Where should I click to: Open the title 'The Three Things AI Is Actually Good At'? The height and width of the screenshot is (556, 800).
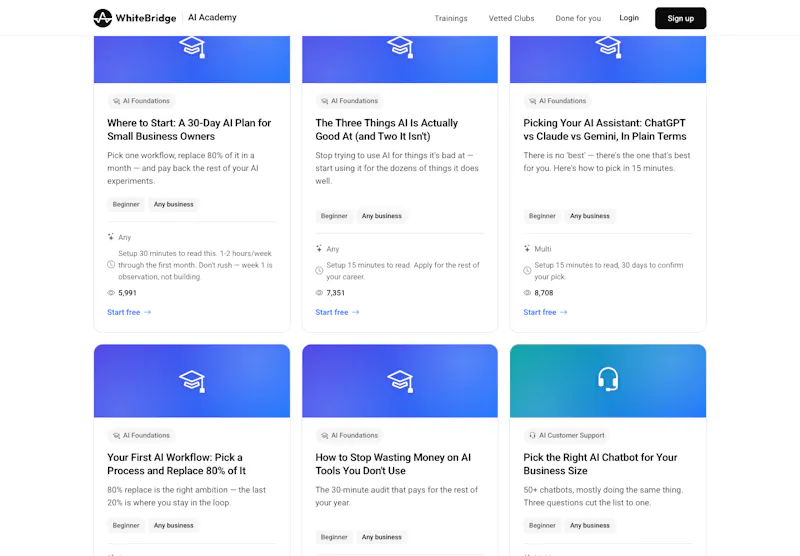click(386, 130)
